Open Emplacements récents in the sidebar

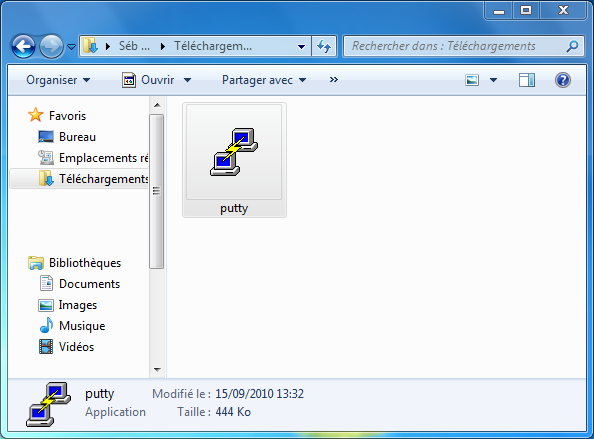coord(103,158)
